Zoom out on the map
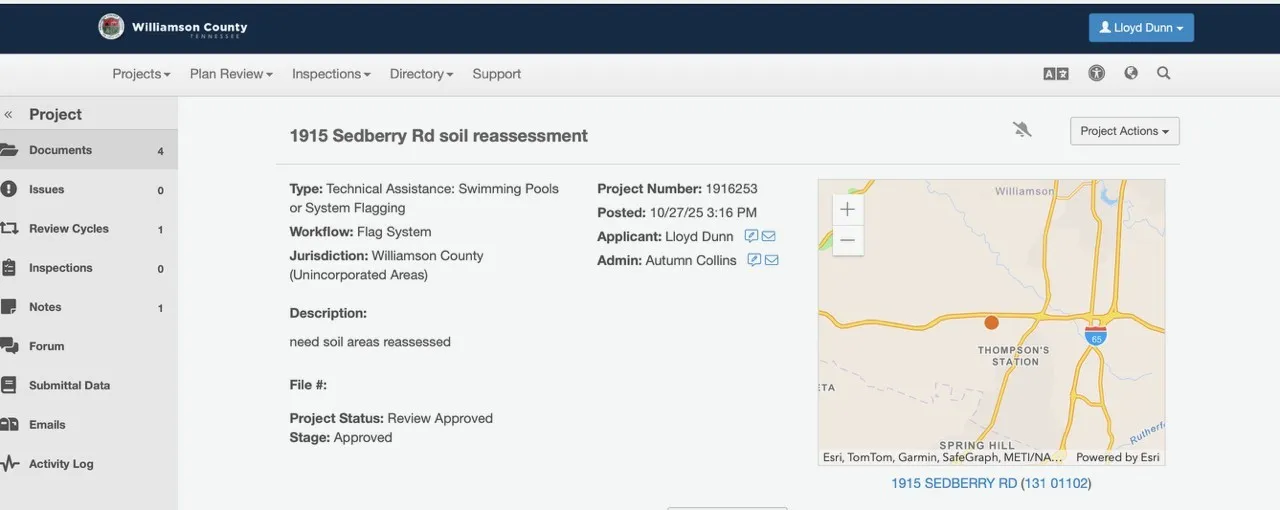Image resolution: width=1280 pixels, height=510 pixels. (x=847, y=240)
